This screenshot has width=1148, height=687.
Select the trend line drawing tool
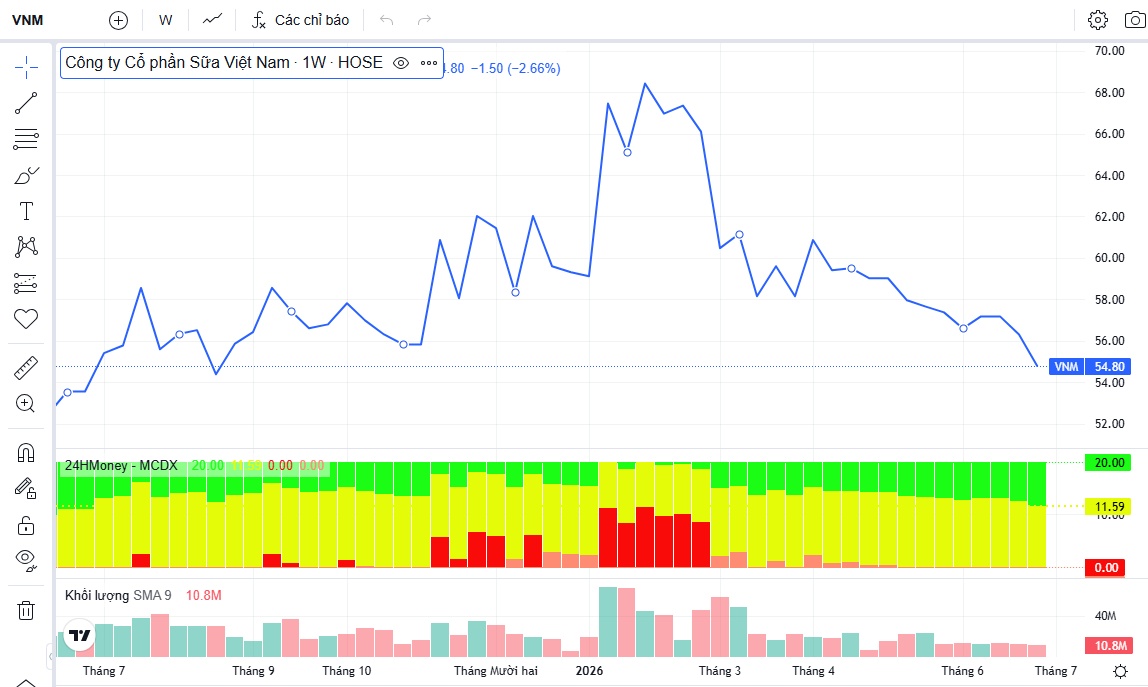click(x=26, y=103)
